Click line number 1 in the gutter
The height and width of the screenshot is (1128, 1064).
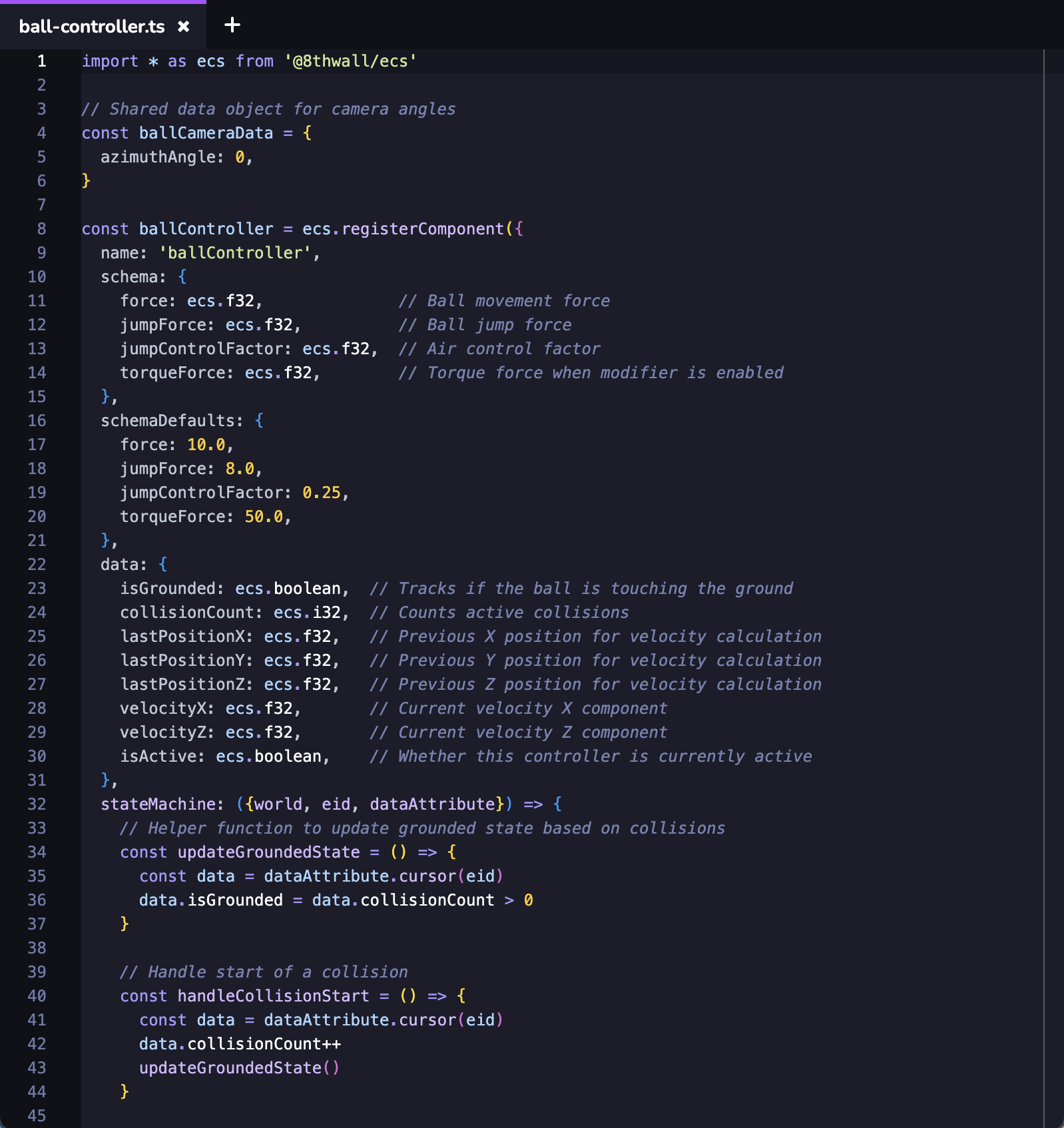coord(41,61)
